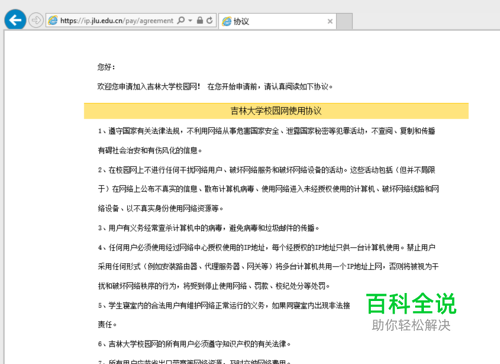Click the greyed Forward arrow button
Image resolution: width=500 pixels, height=364 pixels.
point(36,20)
